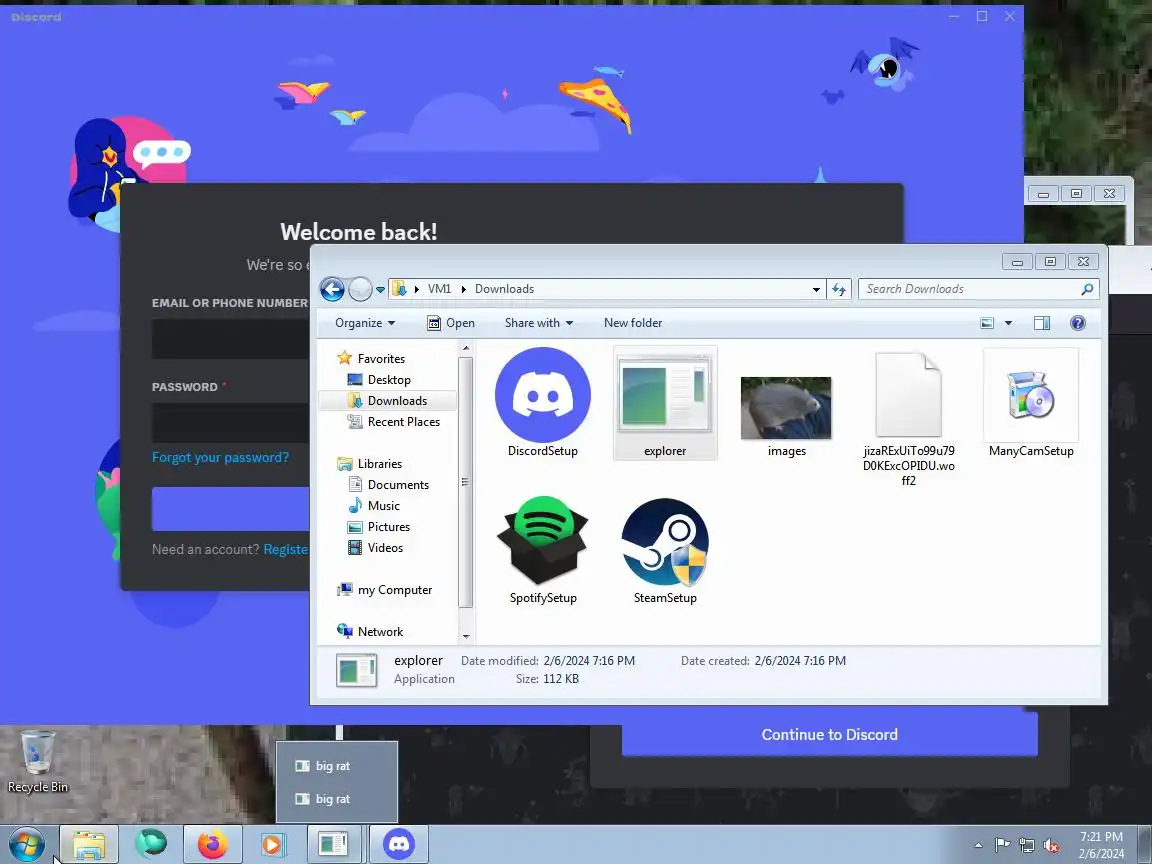Click the big rat app taskbar button

point(334,845)
